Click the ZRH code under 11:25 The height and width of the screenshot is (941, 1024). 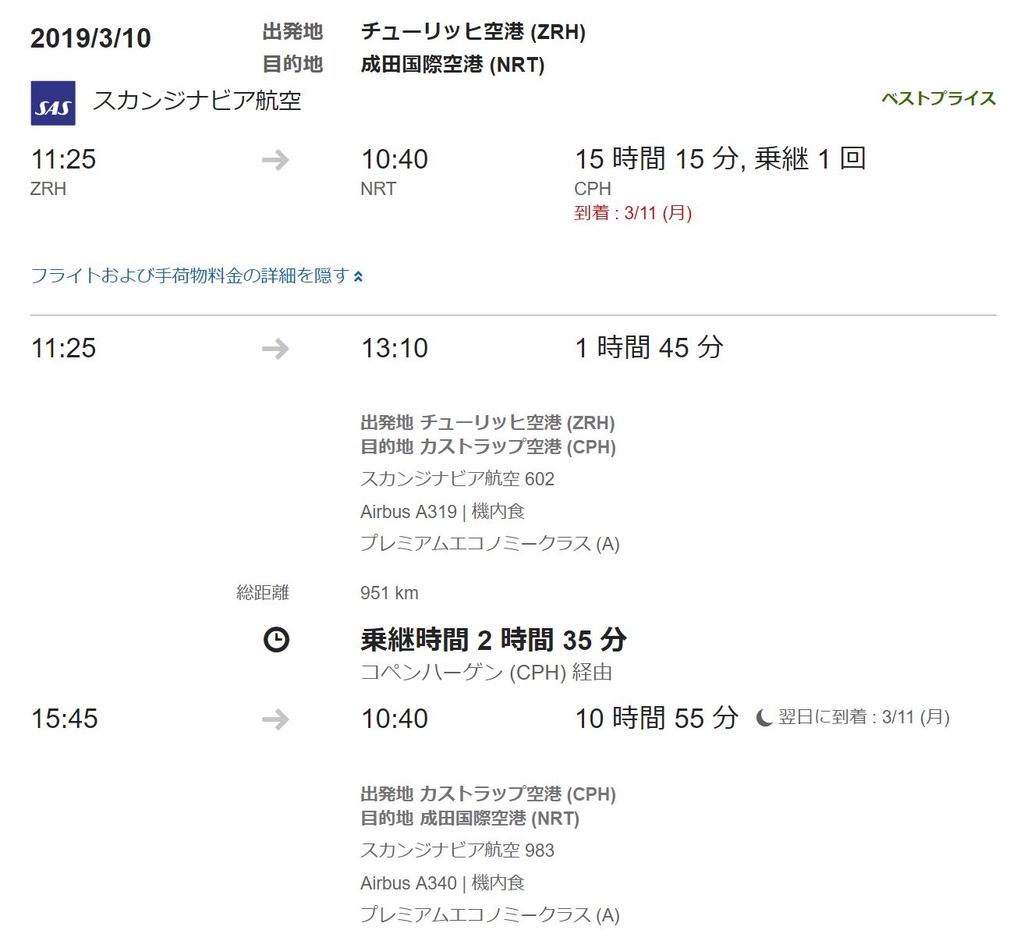(48, 189)
